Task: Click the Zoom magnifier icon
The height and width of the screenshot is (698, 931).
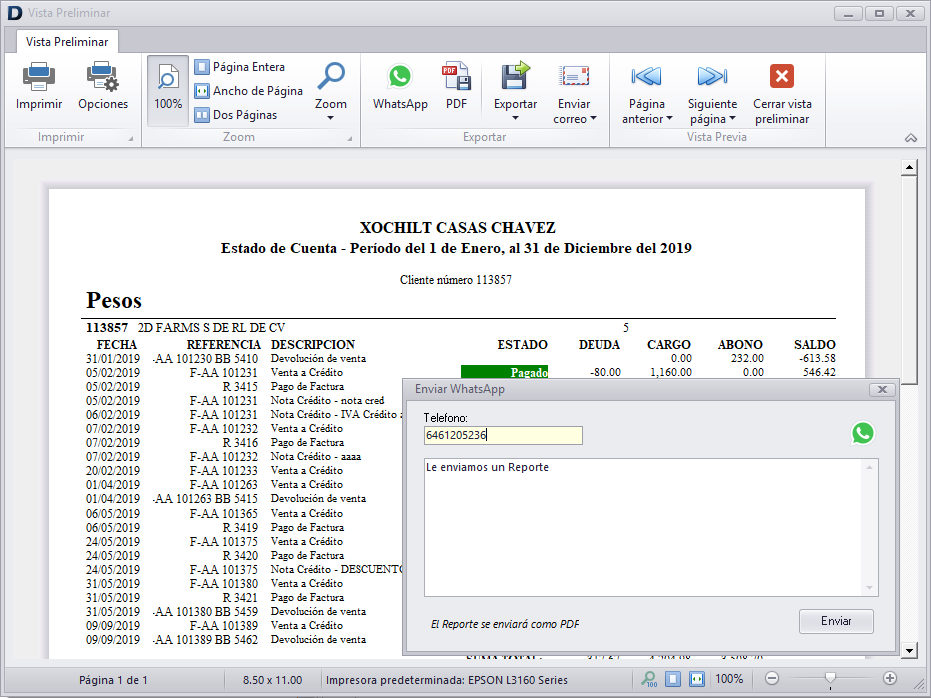Action: click(x=331, y=76)
